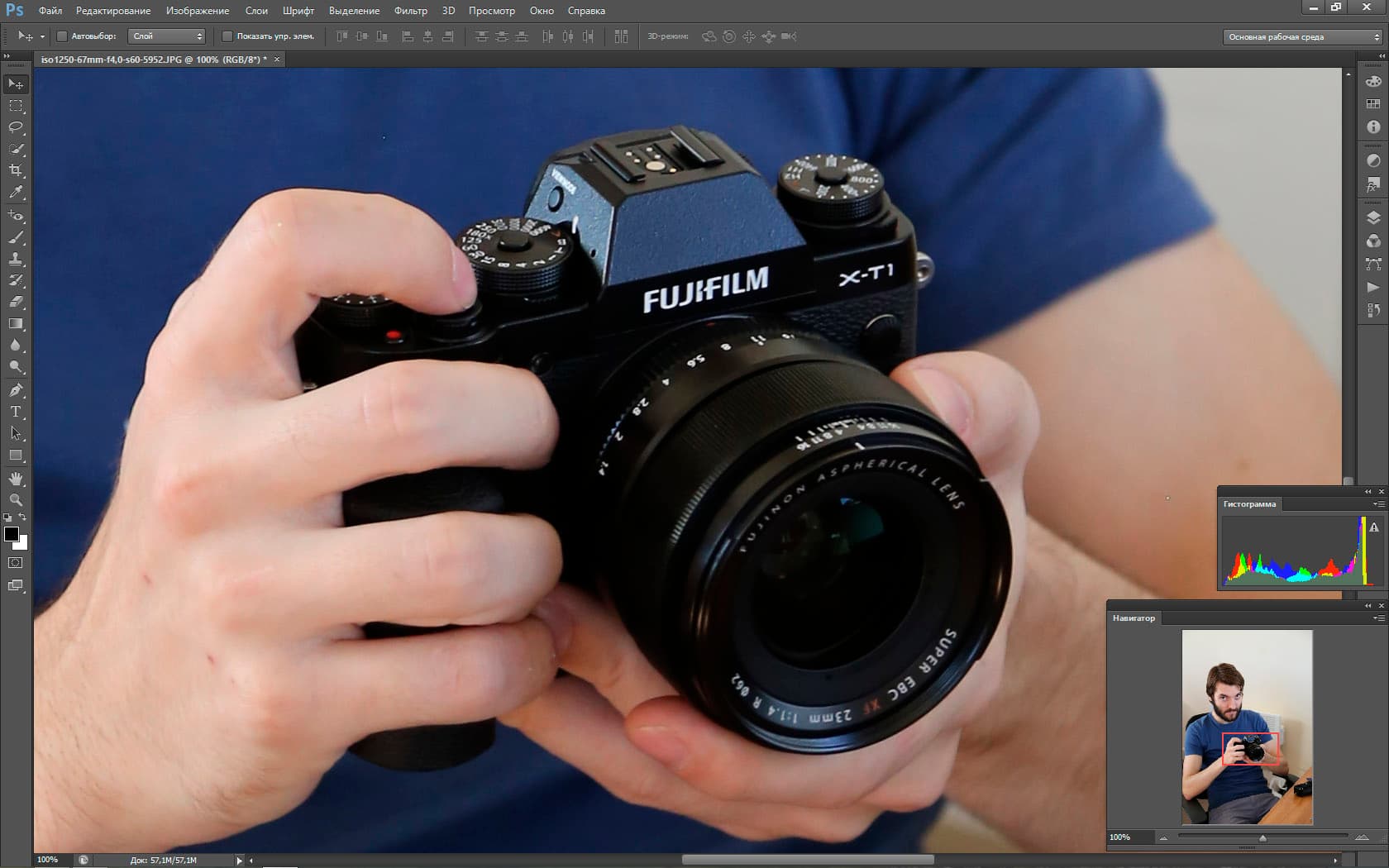This screenshot has width=1389, height=868.
Task: Open the Layers panel icon
Action: coord(1373,218)
